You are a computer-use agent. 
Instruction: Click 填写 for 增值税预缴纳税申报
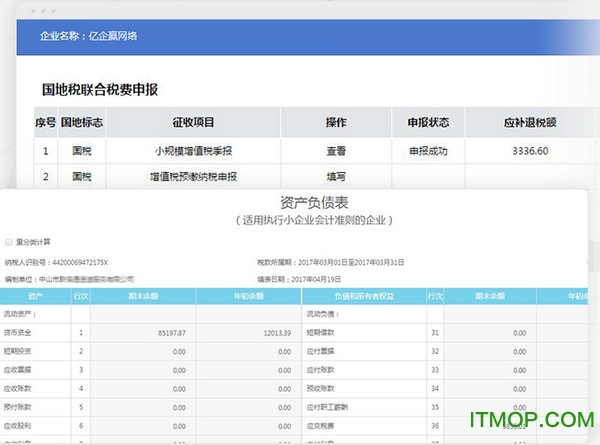pyautogui.click(x=336, y=177)
